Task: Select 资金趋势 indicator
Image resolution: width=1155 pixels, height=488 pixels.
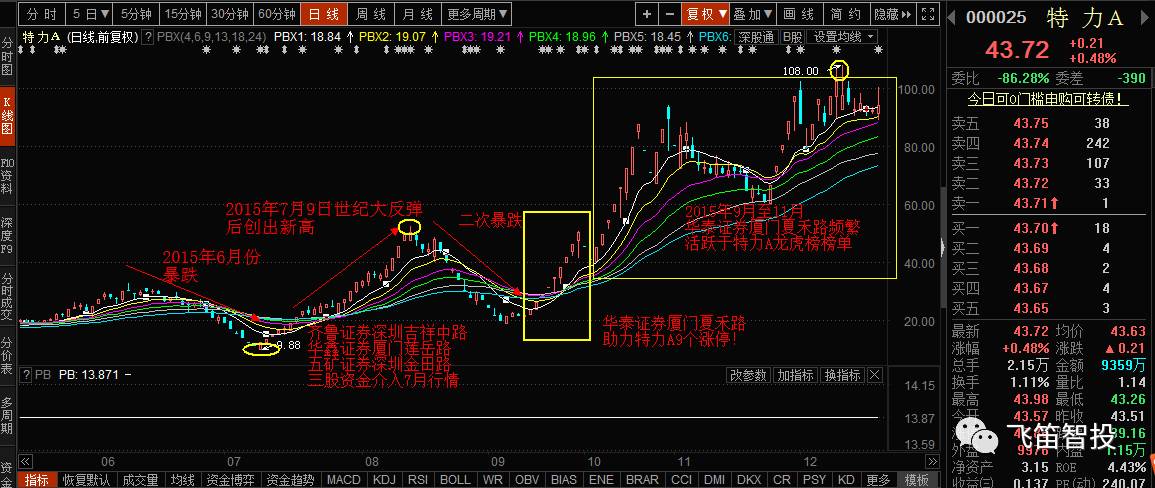Action: click(291, 480)
